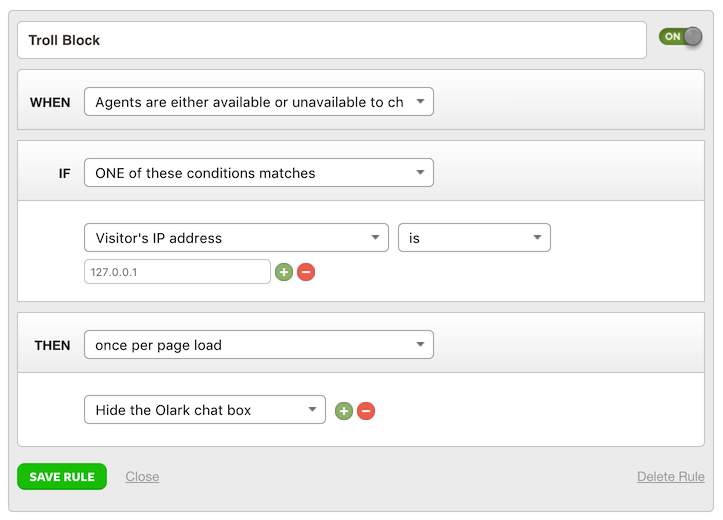Click the gray knob of the rule switch
The height and width of the screenshot is (520, 723).
pyautogui.click(x=693, y=37)
